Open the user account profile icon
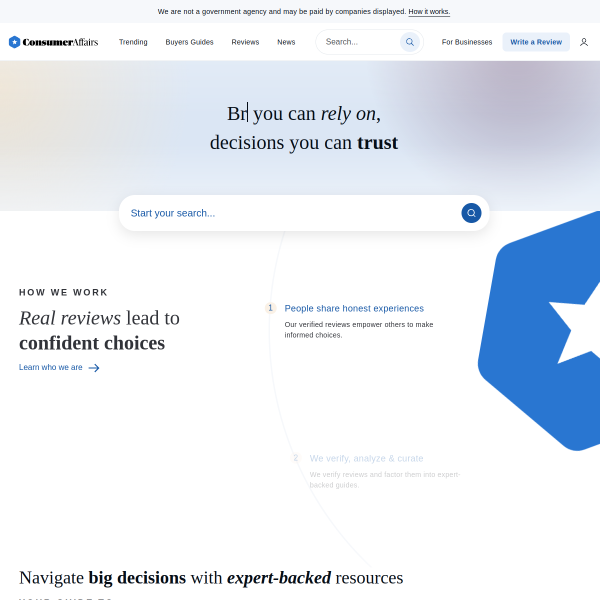The height and width of the screenshot is (600, 600). click(584, 42)
